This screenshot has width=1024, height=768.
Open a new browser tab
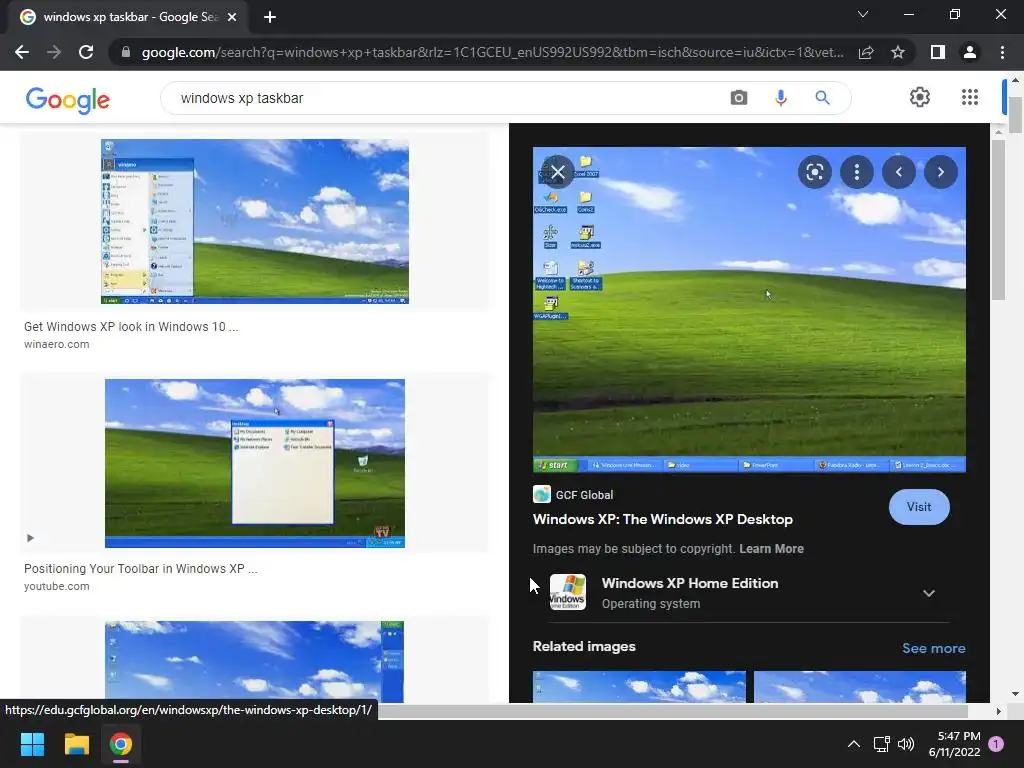tap(270, 17)
